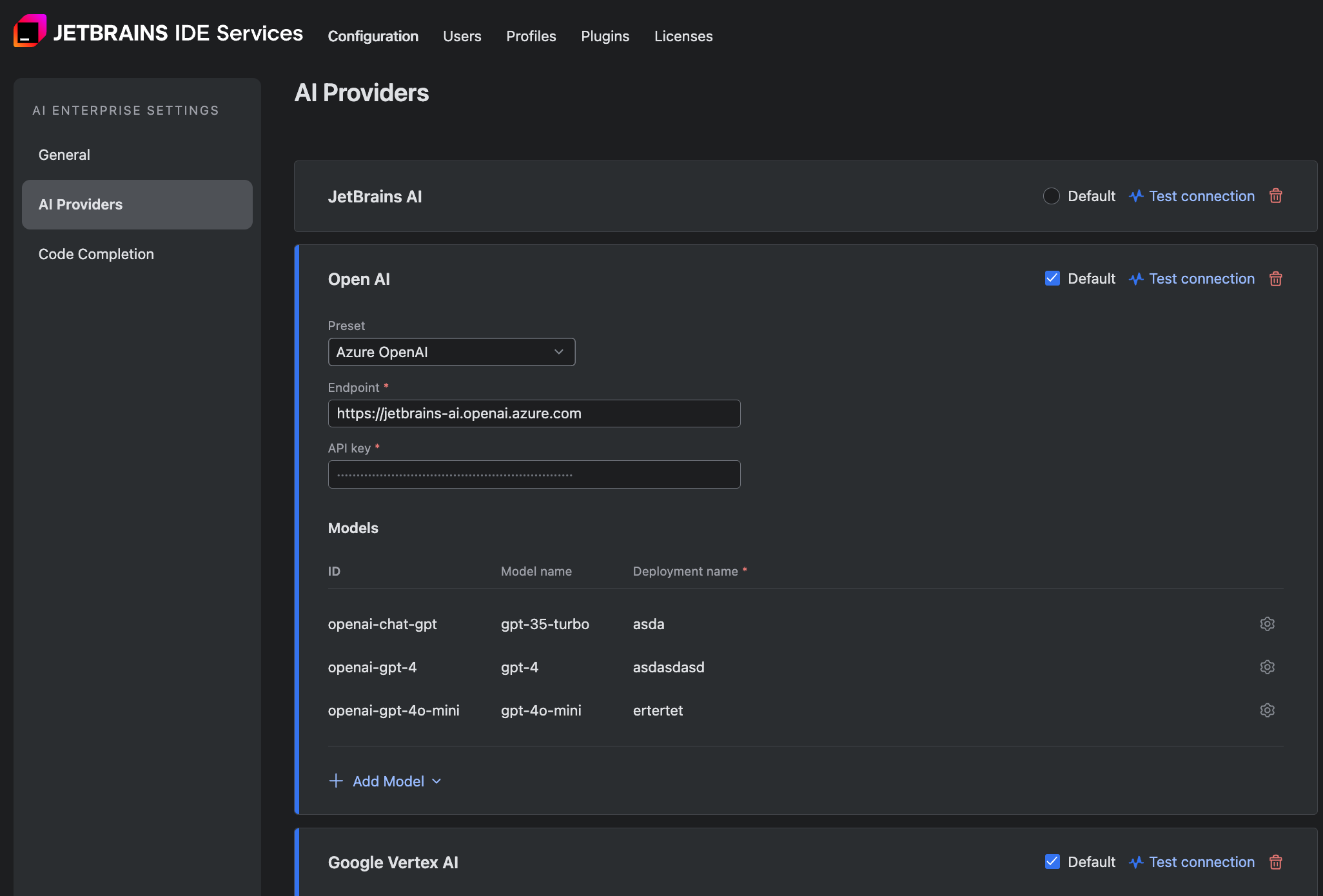Enable Default for JetBrains AI
Image resolution: width=1323 pixels, height=896 pixels.
1052,196
